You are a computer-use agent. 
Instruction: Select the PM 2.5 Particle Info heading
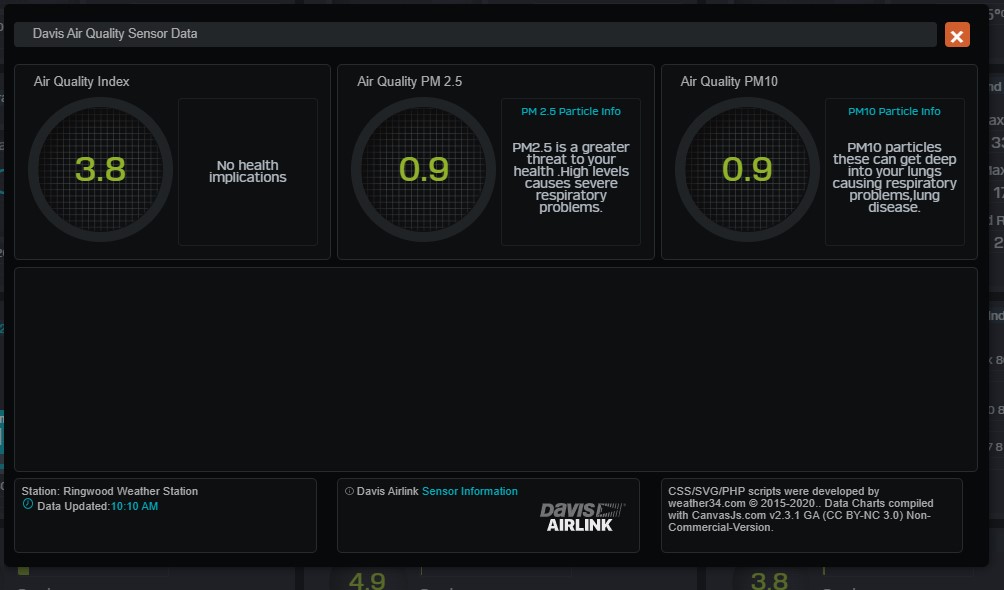571,112
